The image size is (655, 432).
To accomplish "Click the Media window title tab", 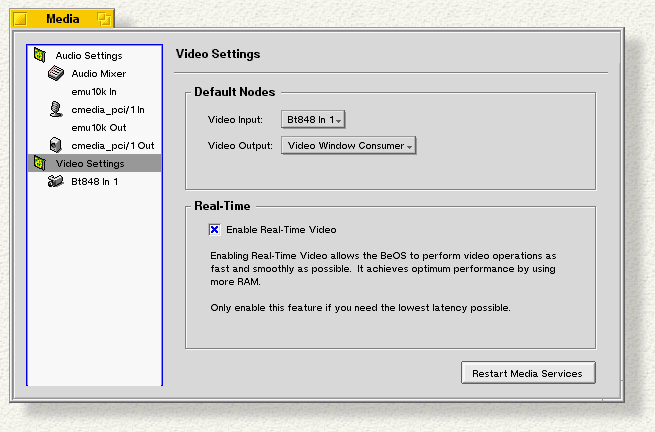I will (62, 19).
